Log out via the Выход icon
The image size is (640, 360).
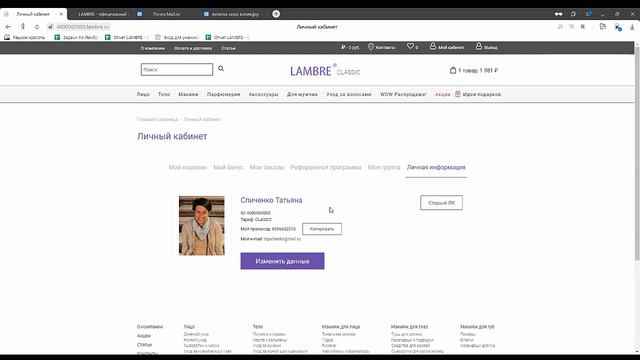click(479, 47)
